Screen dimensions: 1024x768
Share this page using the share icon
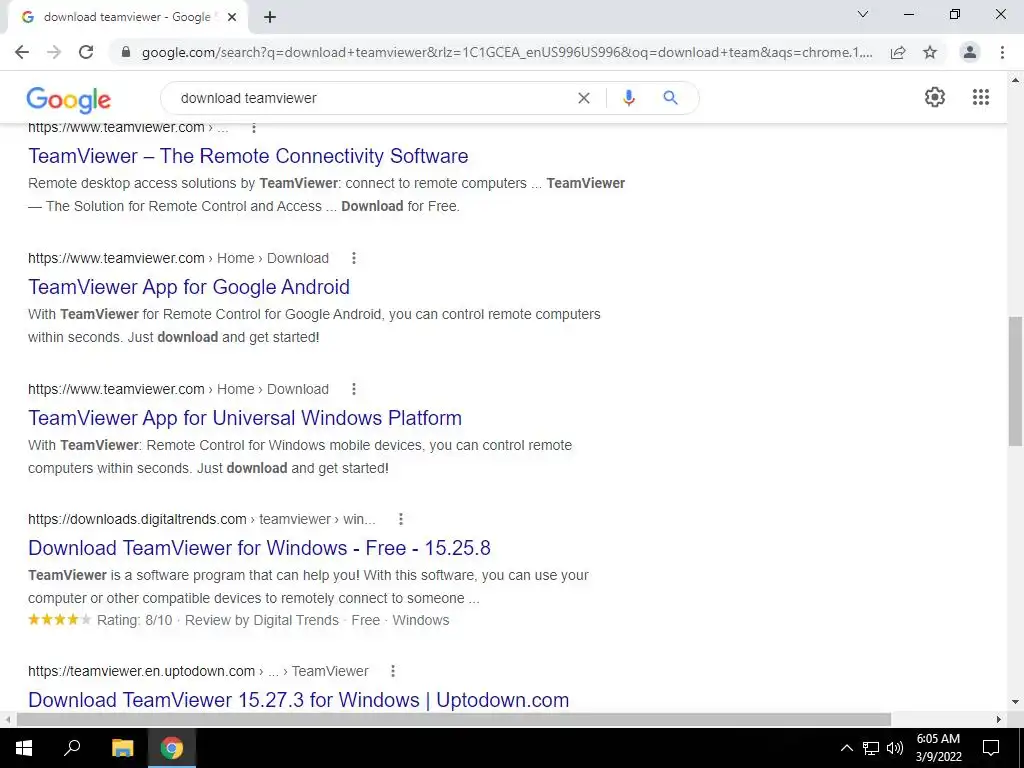click(898, 52)
